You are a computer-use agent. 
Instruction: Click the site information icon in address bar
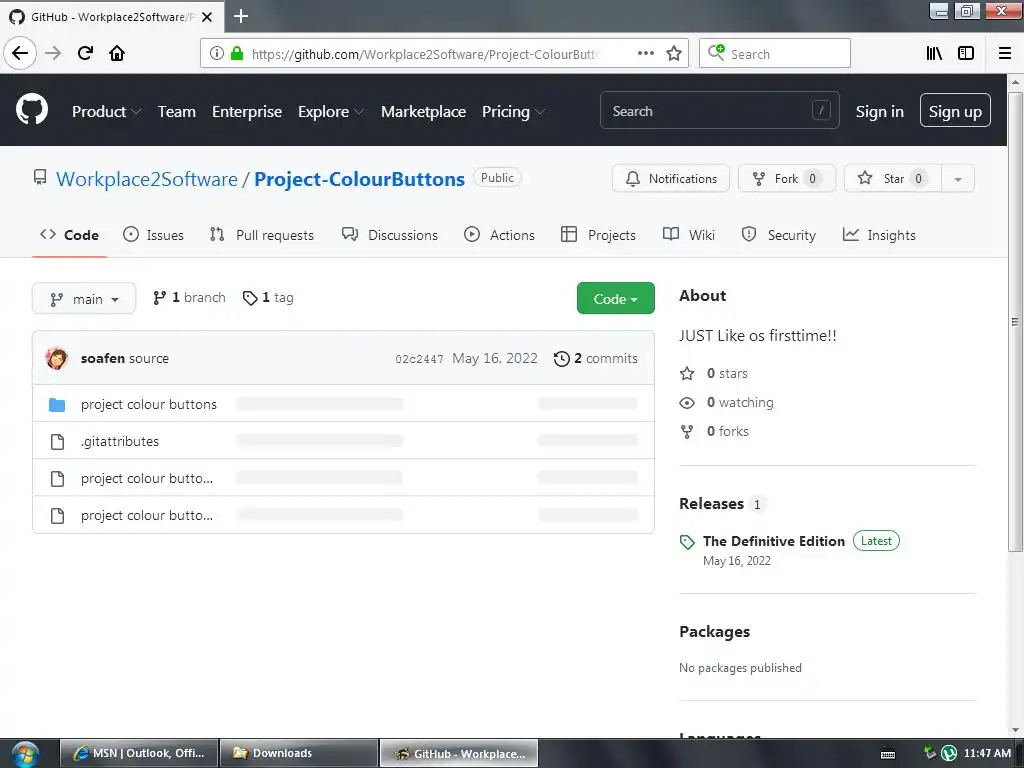217,53
